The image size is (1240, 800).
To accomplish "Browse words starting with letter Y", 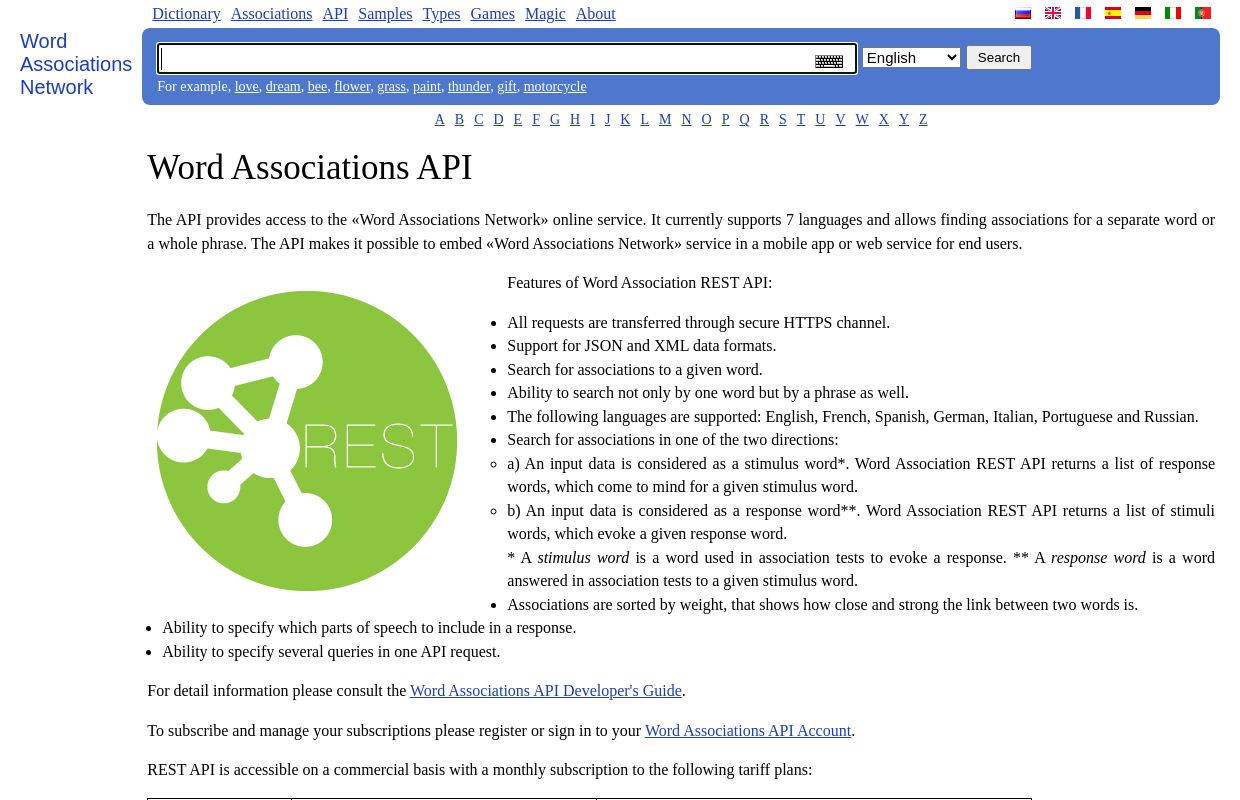I will click(904, 120).
